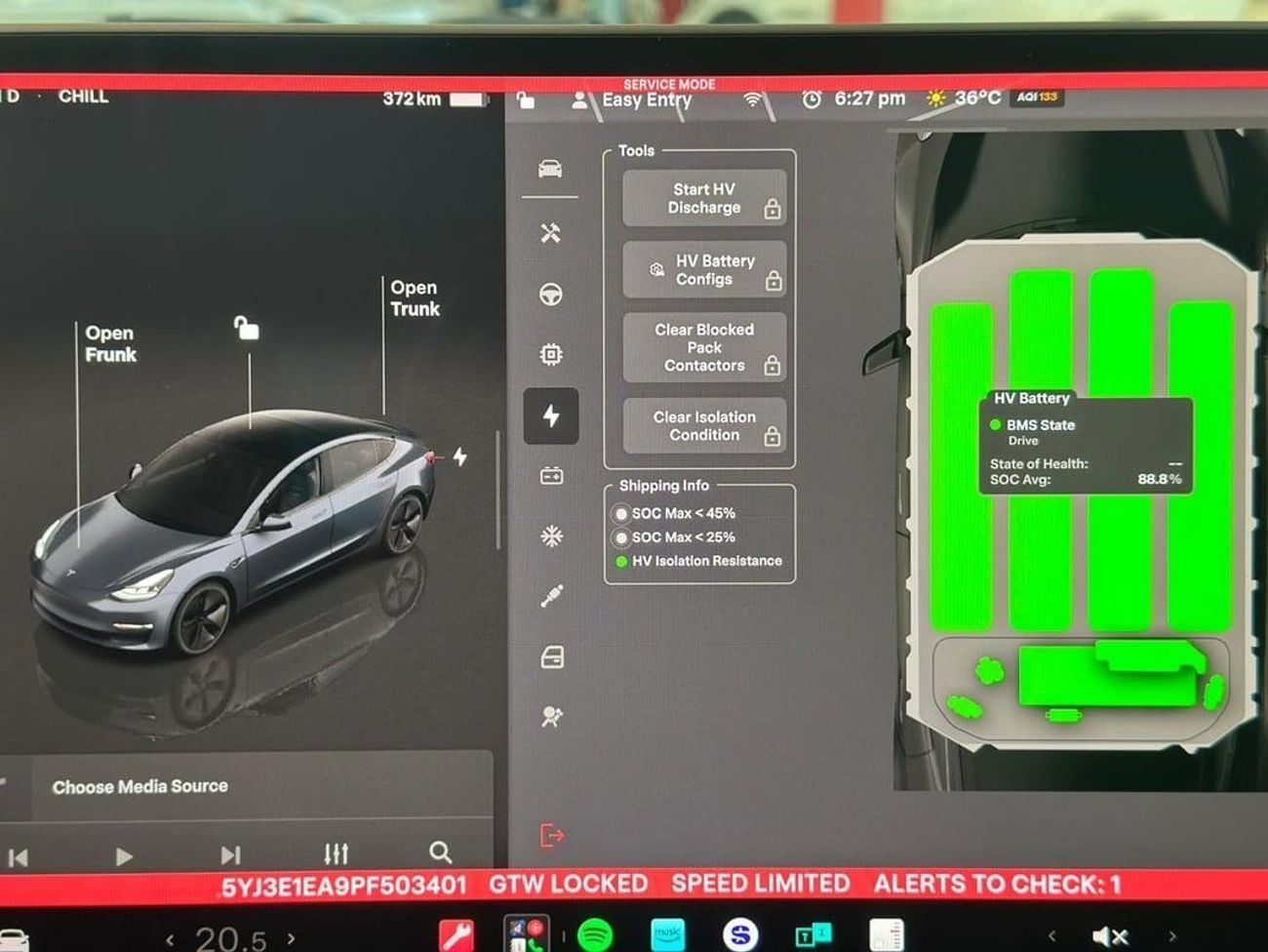Tap the unlock padlock icon above car
Screen dimensions: 1268x952
pyautogui.click(x=247, y=329)
